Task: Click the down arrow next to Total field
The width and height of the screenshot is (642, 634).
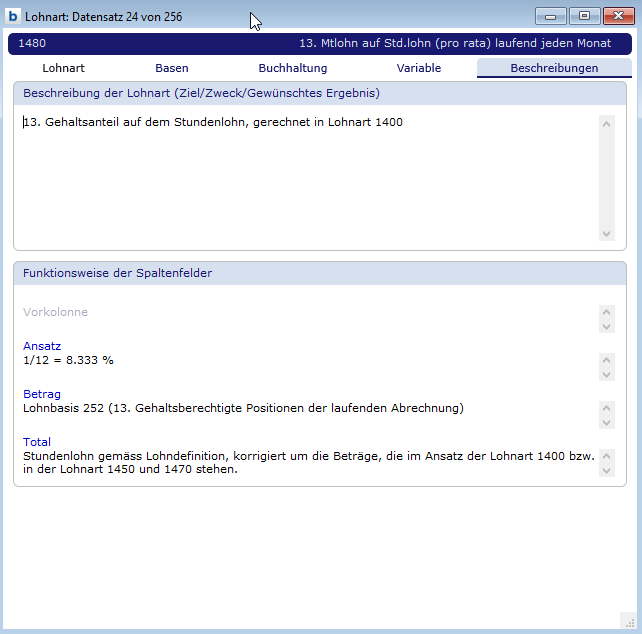Action: pos(606,470)
